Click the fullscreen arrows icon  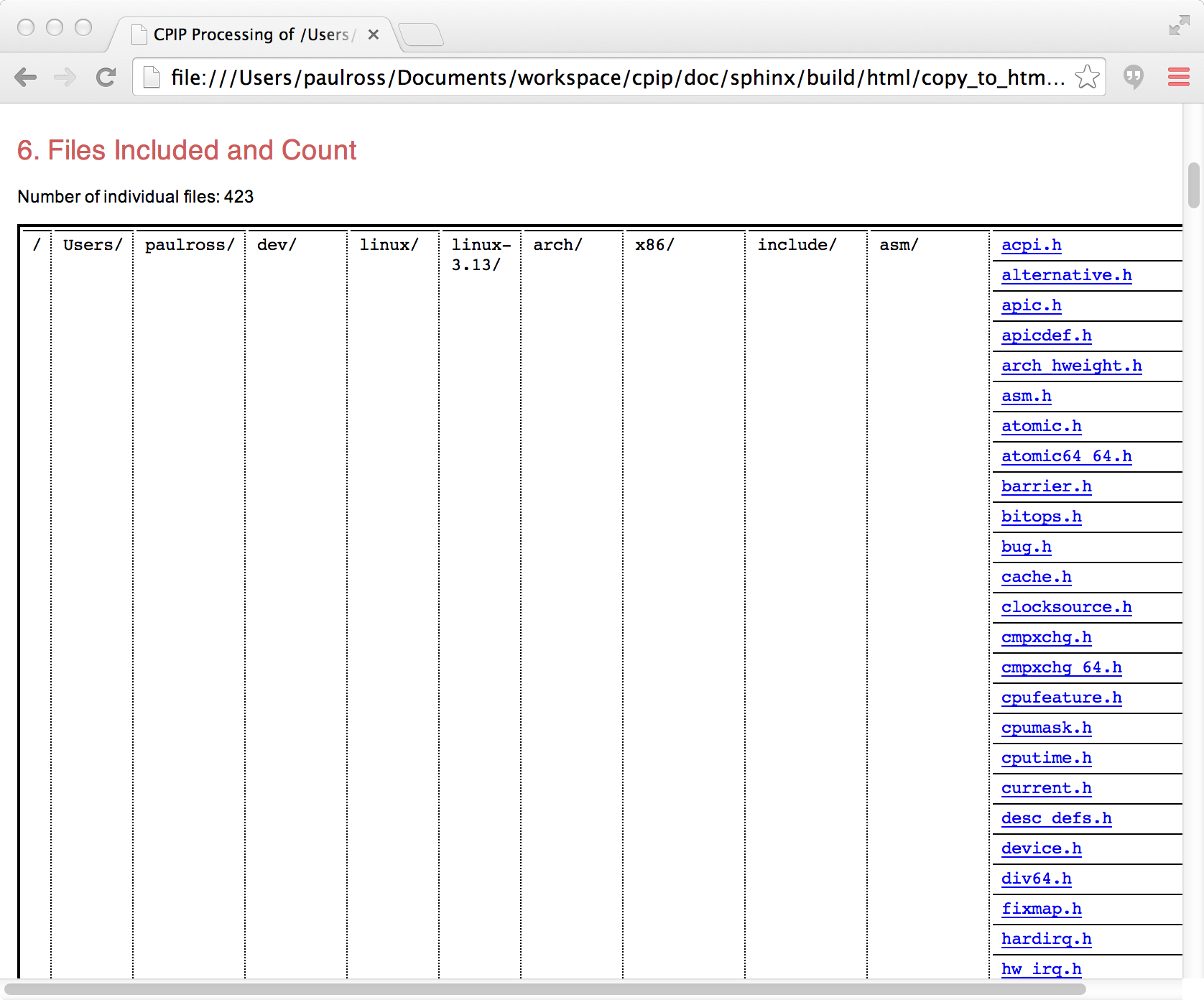(1179, 26)
